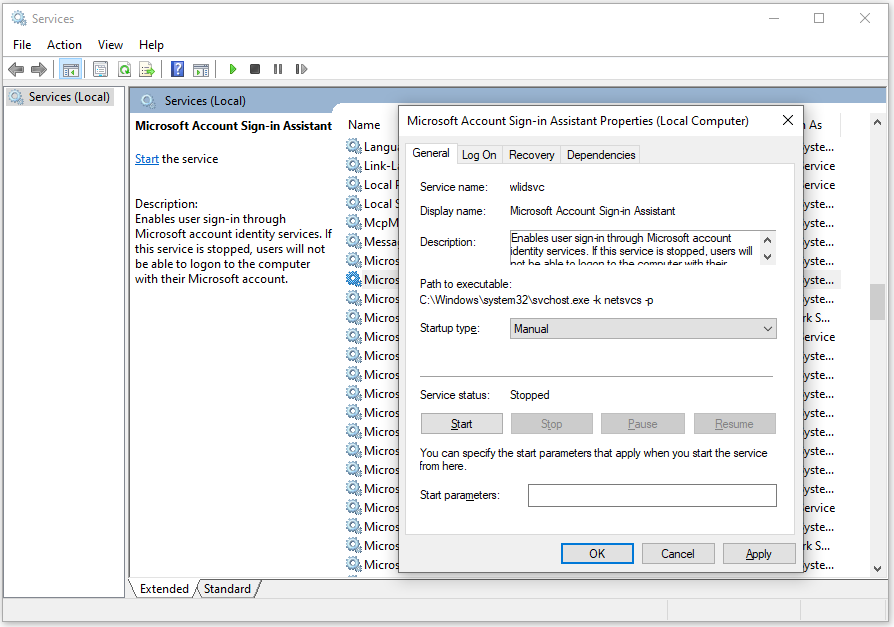Click the Restart Service toolbar icon

pos(302,69)
